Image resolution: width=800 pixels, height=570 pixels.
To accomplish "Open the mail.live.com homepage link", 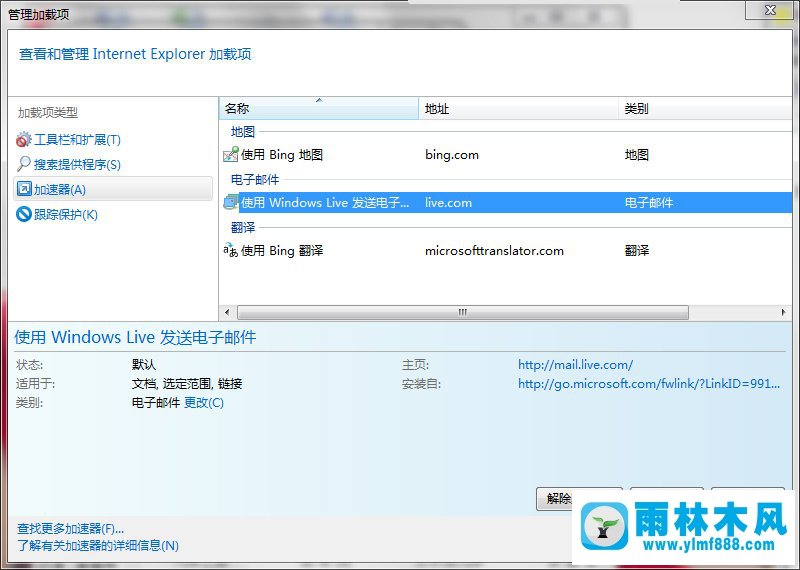I will pyautogui.click(x=575, y=365).
